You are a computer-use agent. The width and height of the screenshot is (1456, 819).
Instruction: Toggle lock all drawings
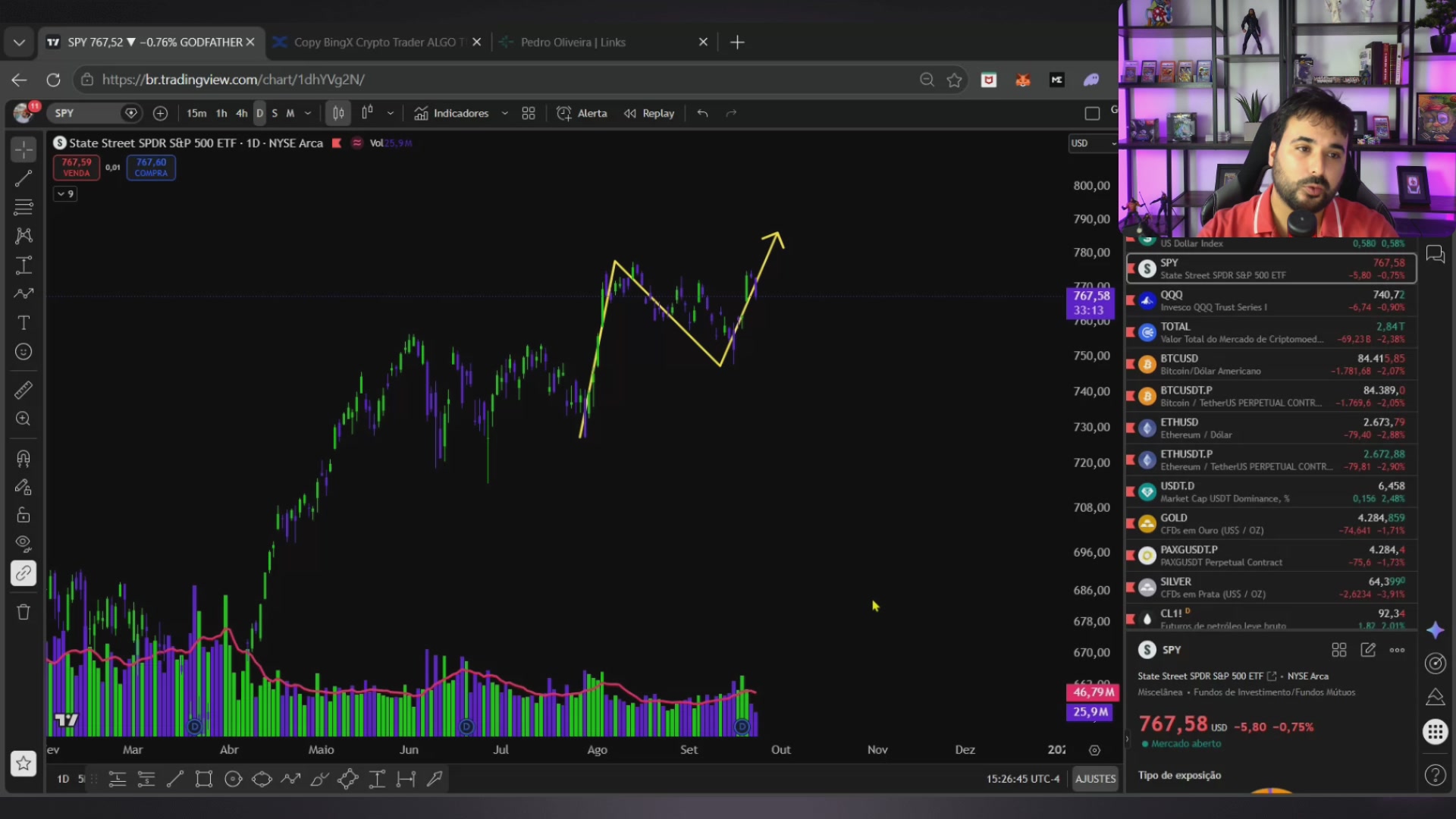(x=24, y=516)
